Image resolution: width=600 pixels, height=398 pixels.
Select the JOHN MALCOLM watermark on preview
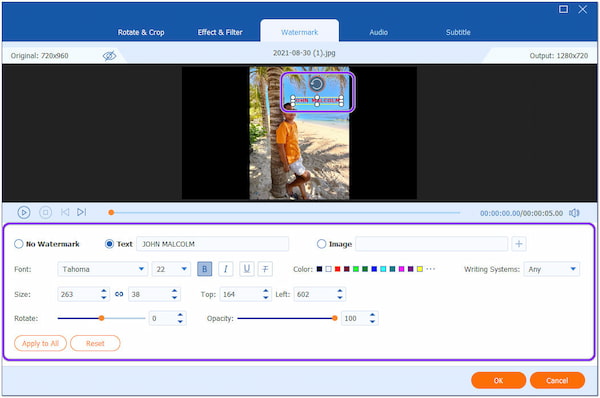317,101
